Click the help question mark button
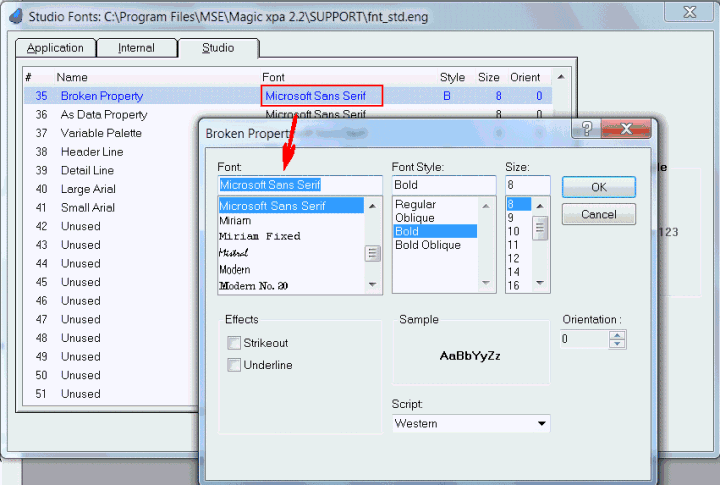This screenshot has width=720, height=485. [587, 129]
